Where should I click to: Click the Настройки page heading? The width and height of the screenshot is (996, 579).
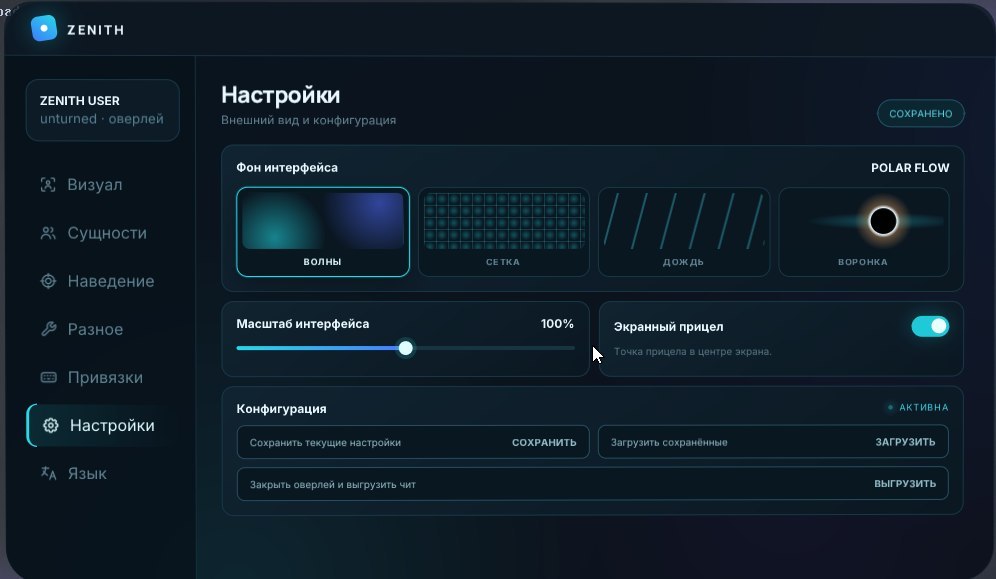pos(280,95)
